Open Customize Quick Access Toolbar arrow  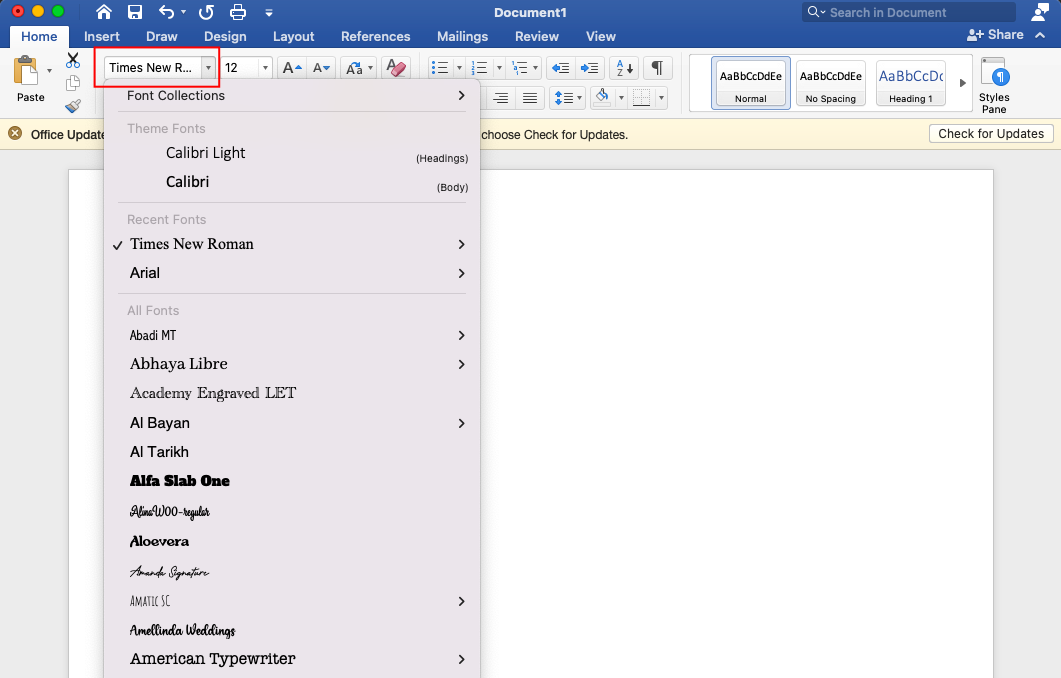[x=269, y=13]
